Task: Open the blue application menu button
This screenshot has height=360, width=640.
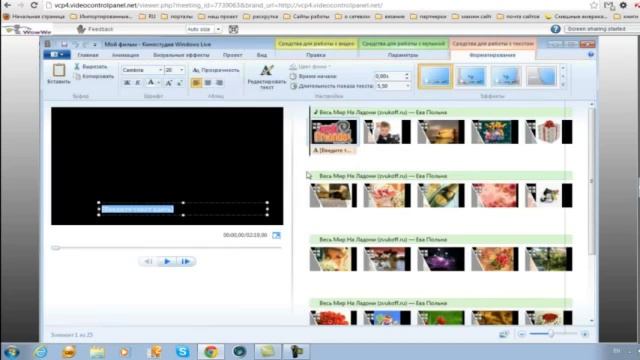Action: [x=57, y=55]
